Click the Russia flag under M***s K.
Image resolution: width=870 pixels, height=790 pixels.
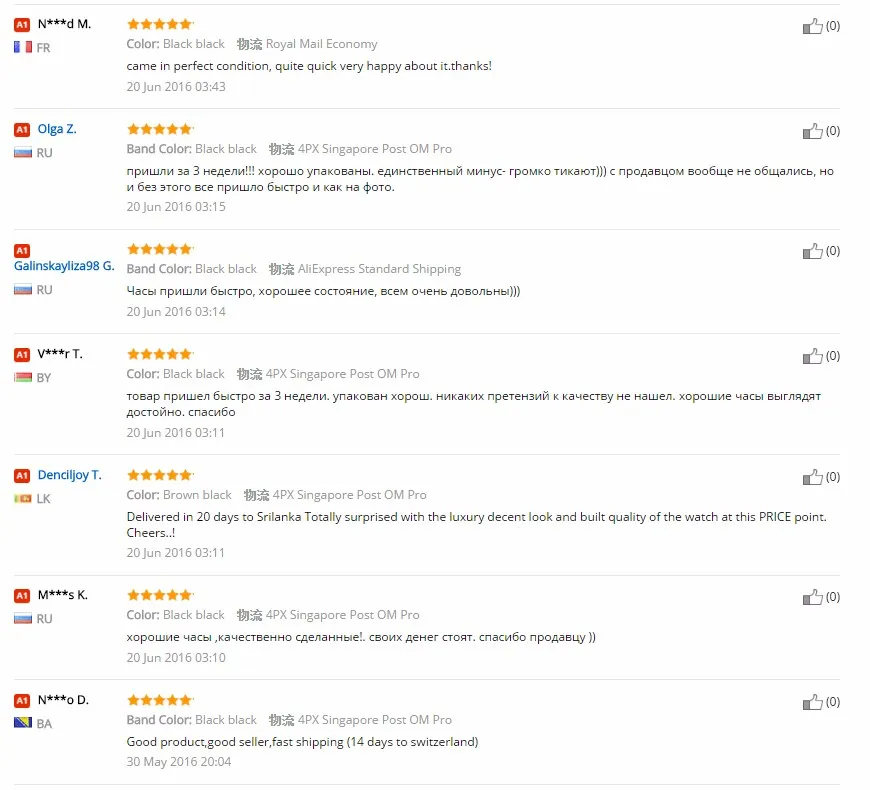click(x=23, y=618)
